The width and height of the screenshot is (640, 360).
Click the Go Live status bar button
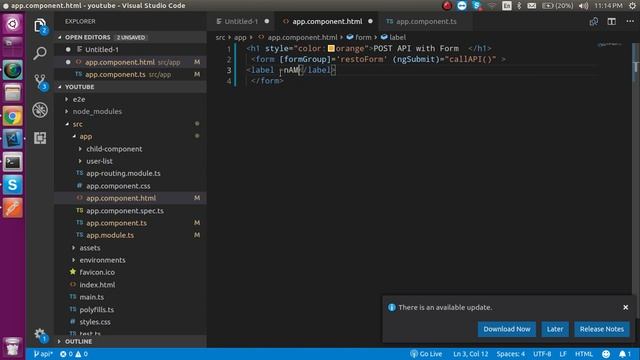426,354
